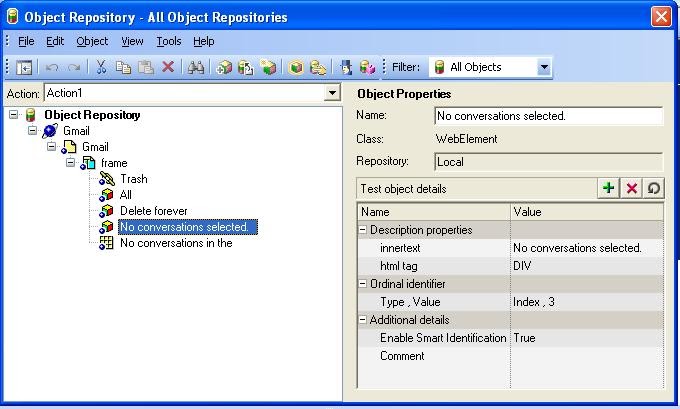Click the Gmail browser globe icon
The height and width of the screenshot is (409, 680).
pos(50,131)
